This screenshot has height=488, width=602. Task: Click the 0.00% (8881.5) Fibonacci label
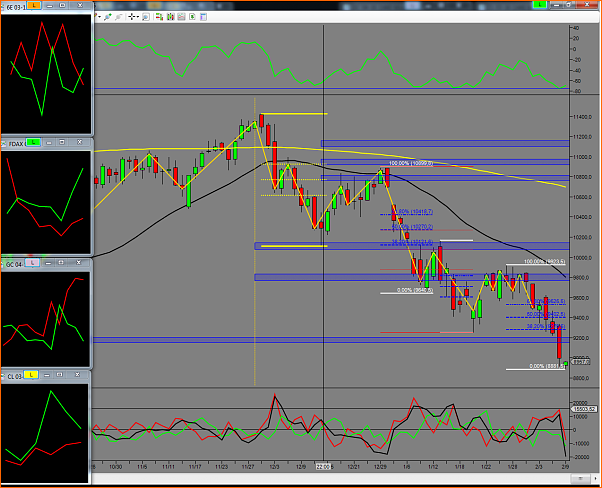point(547,366)
